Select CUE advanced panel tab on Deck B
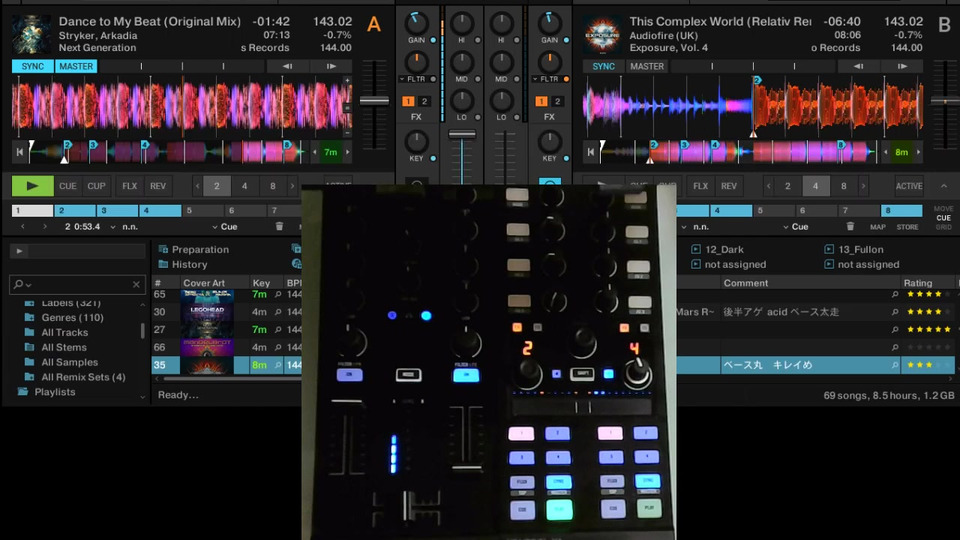The width and height of the screenshot is (960, 540). click(943, 218)
